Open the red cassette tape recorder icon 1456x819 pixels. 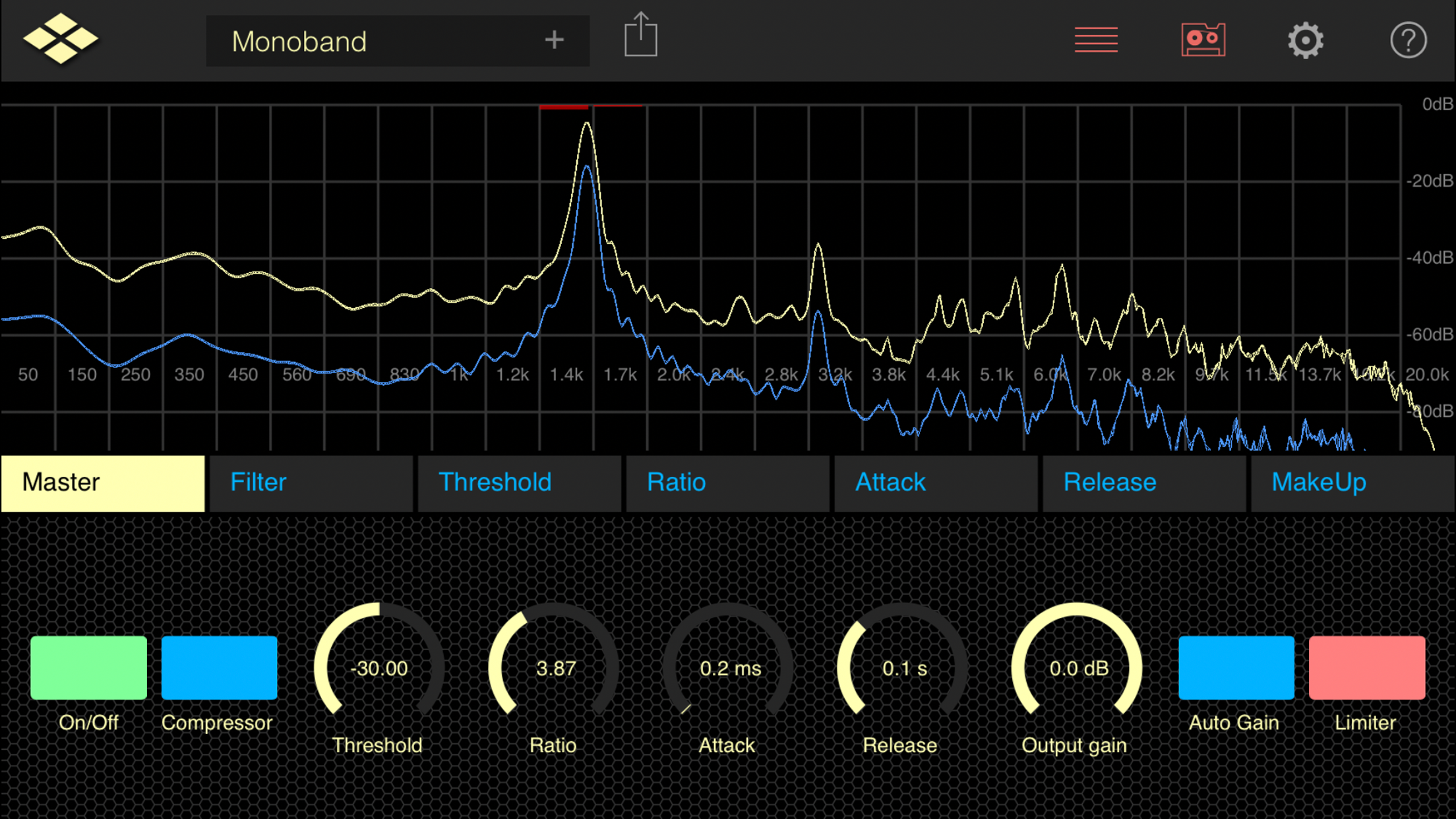coord(1203,40)
